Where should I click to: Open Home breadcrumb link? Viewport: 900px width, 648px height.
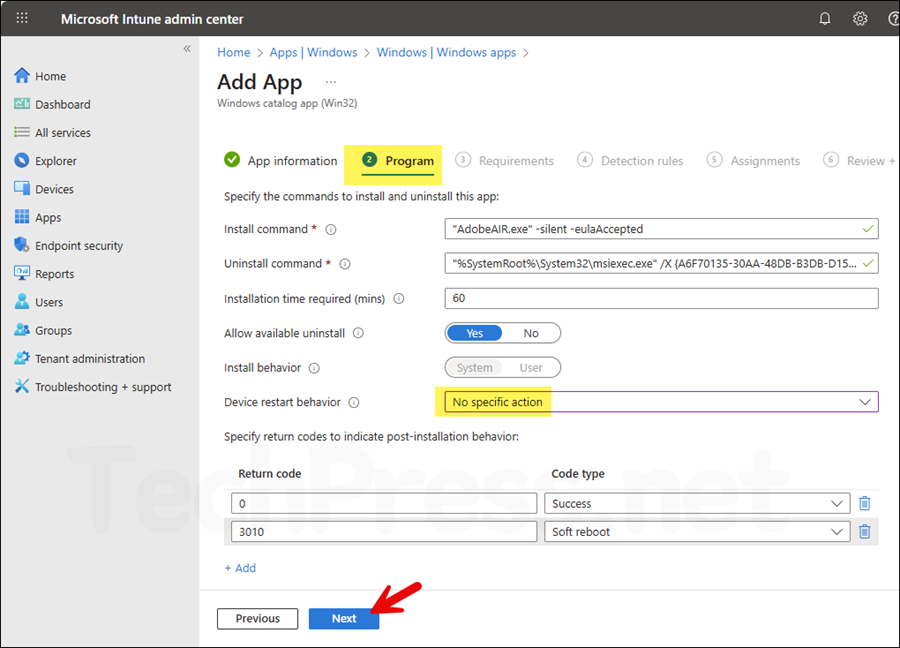pyautogui.click(x=234, y=52)
